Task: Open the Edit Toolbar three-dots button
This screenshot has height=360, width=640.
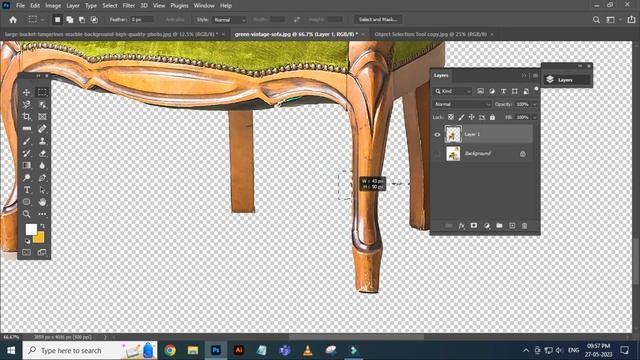Action: 42,214
